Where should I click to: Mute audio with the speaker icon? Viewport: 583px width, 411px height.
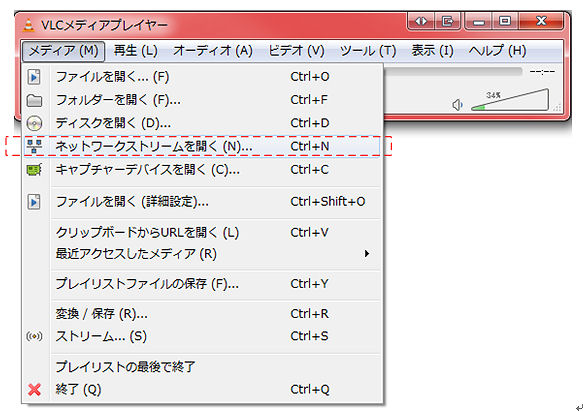click(x=457, y=105)
